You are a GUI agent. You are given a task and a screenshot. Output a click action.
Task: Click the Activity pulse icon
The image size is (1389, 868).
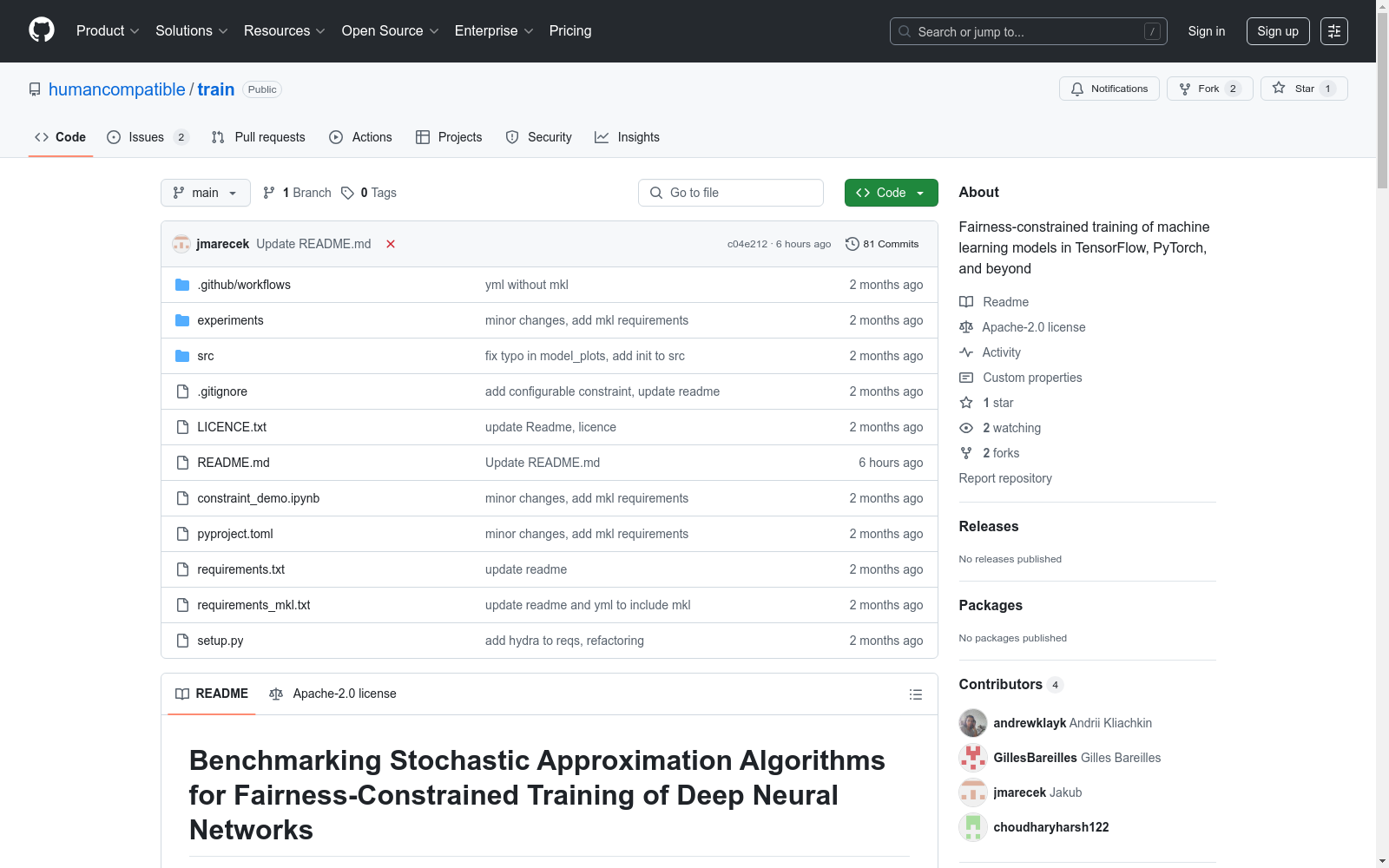click(966, 352)
